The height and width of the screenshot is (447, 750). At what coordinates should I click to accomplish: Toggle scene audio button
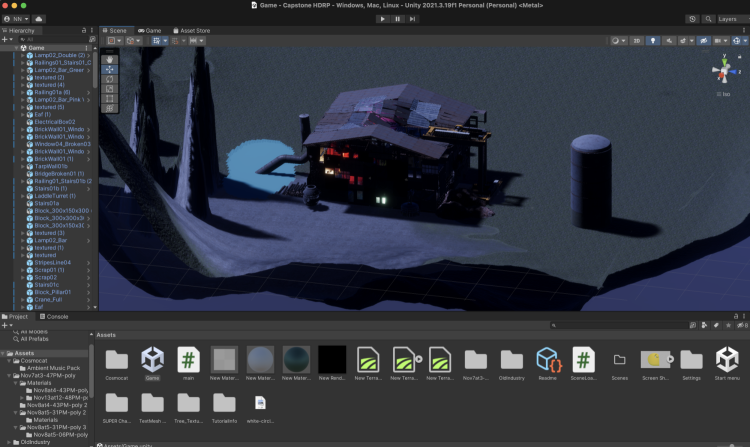(669, 41)
